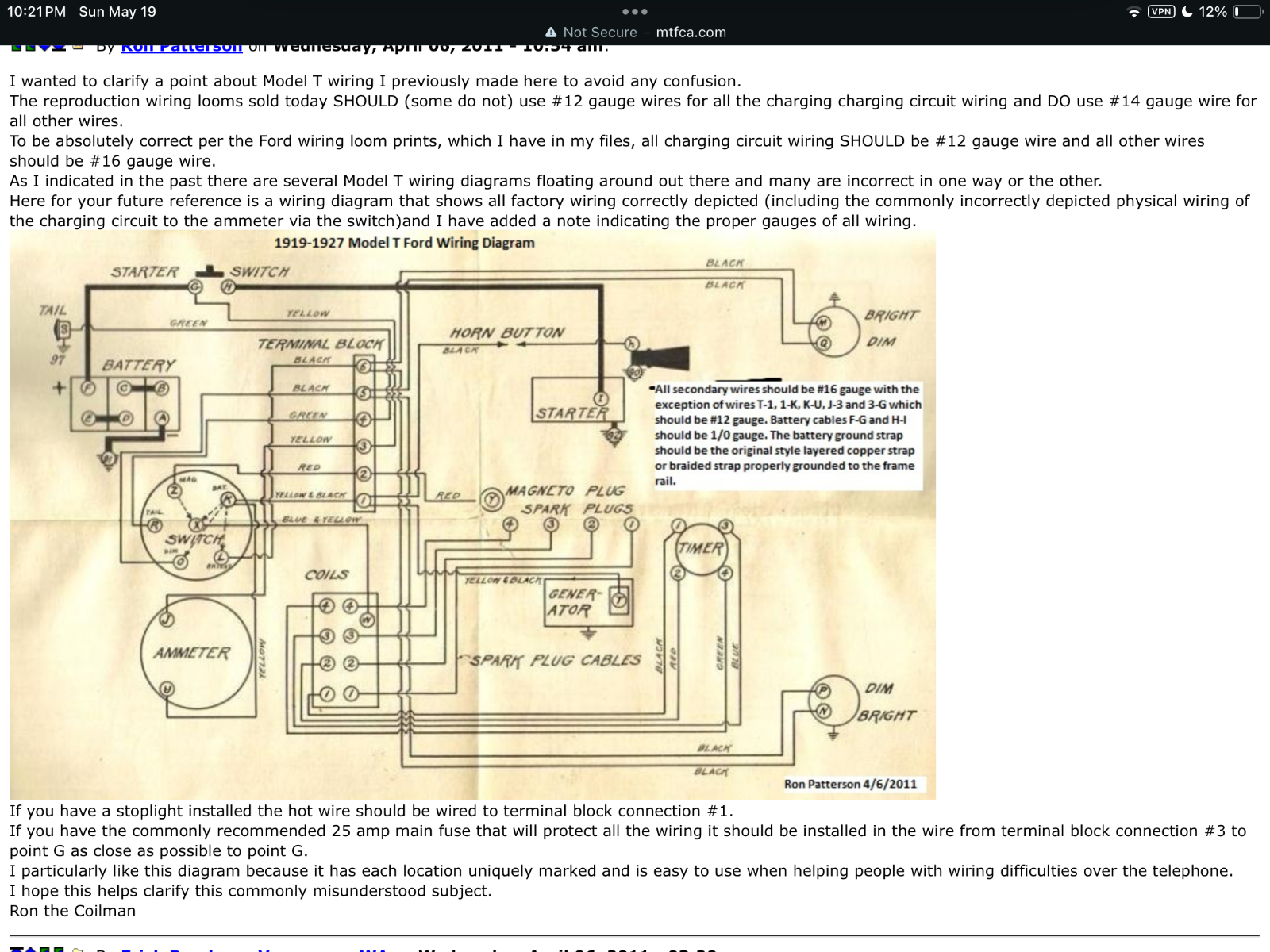Tap the Timer circle in the diagram
The height and width of the screenshot is (952, 1270).
click(x=701, y=548)
